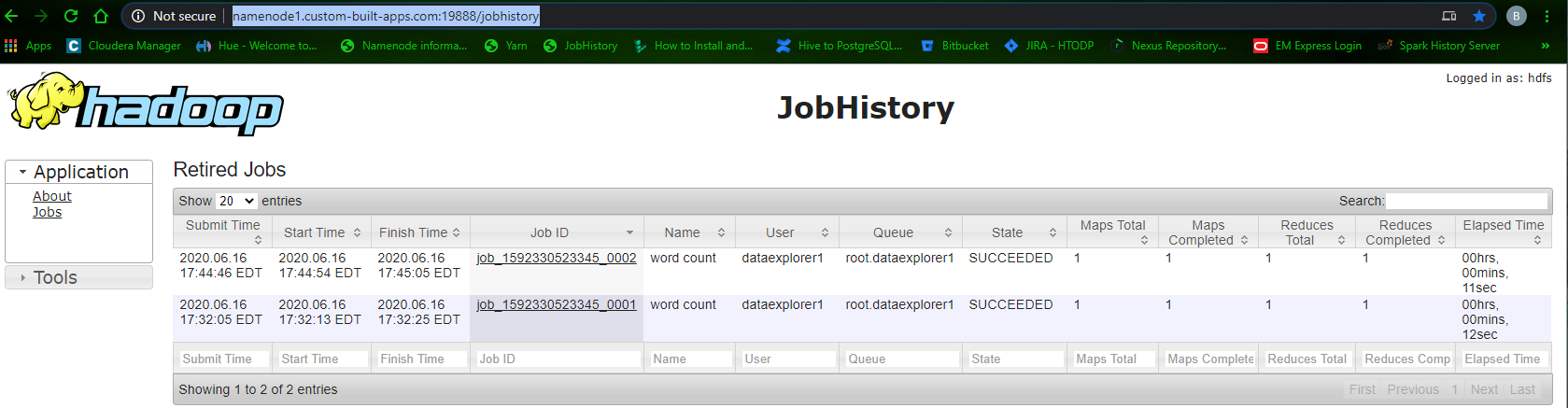Collapse the Application sidebar section

[x=79, y=172]
